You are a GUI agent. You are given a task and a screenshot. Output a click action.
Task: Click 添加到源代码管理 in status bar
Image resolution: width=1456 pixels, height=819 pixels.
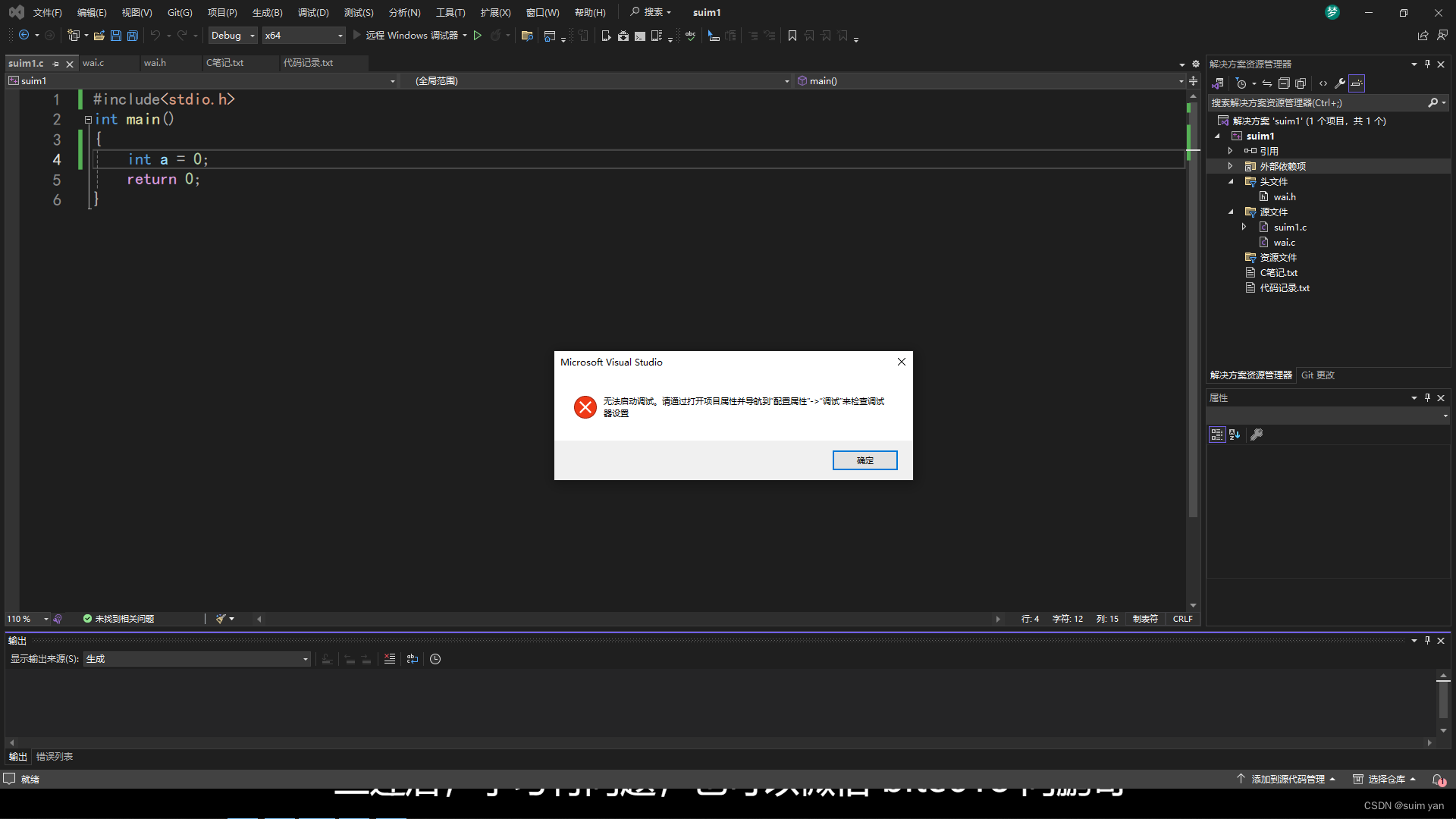click(x=1287, y=779)
